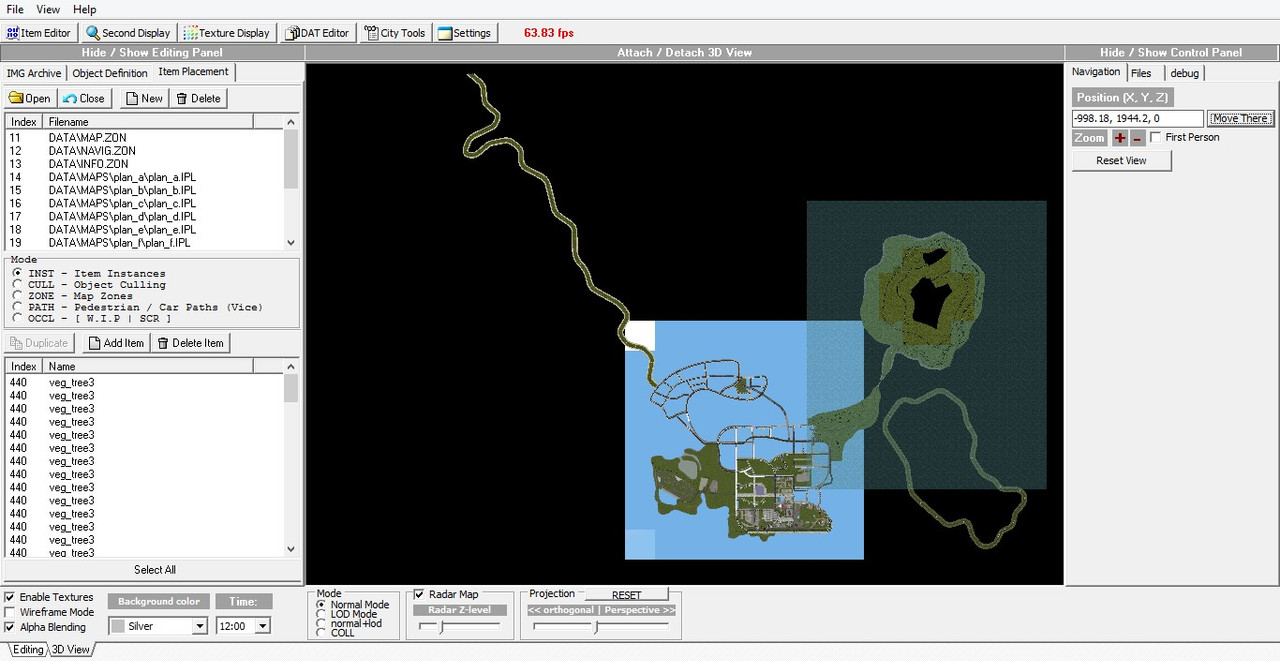Click Hide / Show Control Panel
This screenshot has height=661, width=1280.
pyautogui.click(x=1171, y=52)
